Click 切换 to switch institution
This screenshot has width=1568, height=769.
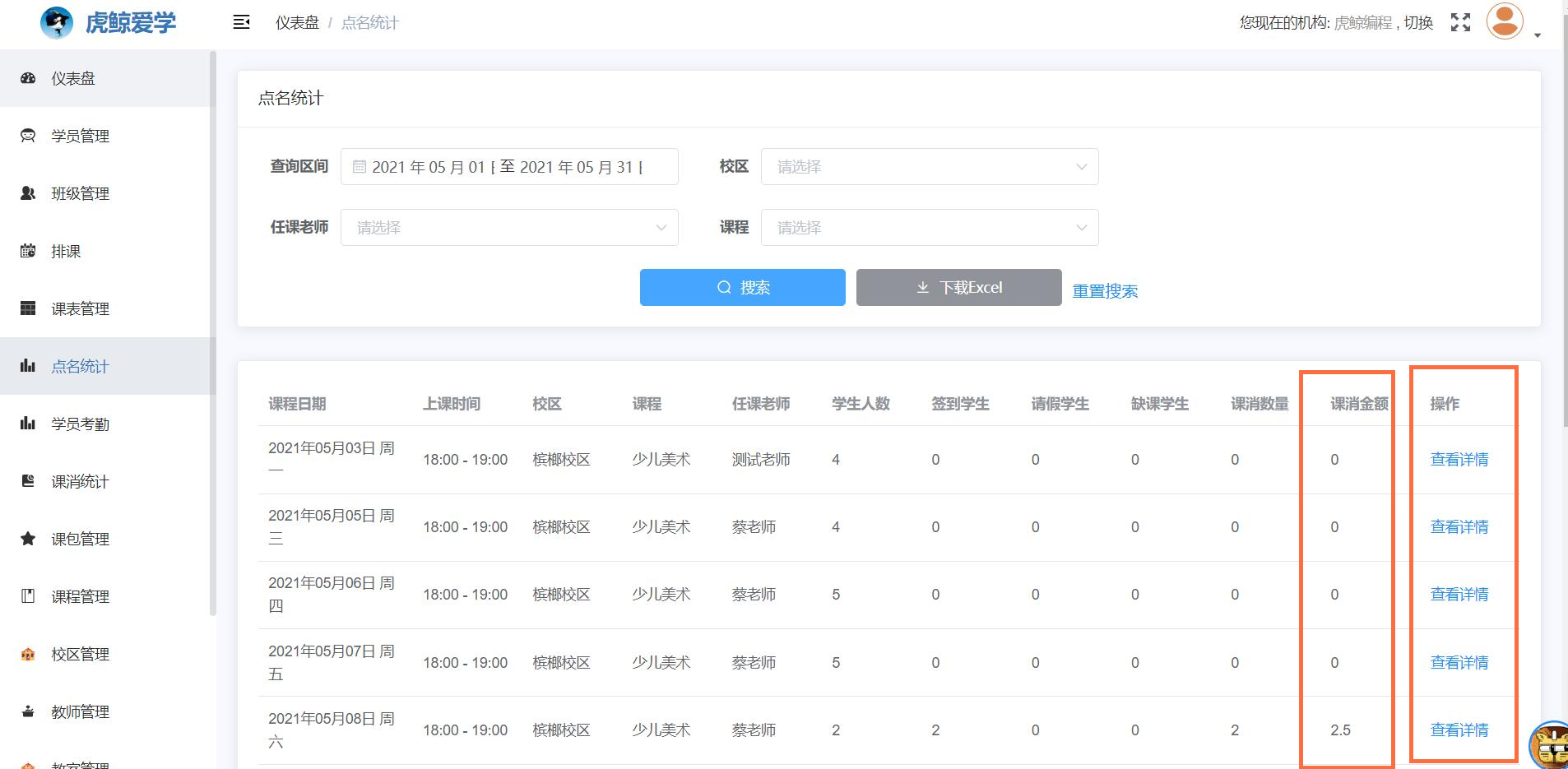pos(1418,23)
